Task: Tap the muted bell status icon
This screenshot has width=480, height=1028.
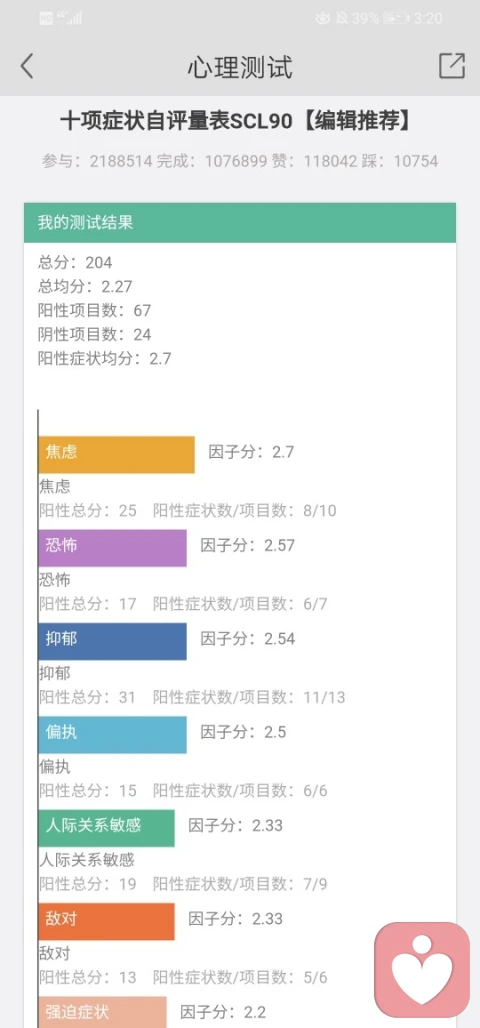Action: [x=342, y=18]
